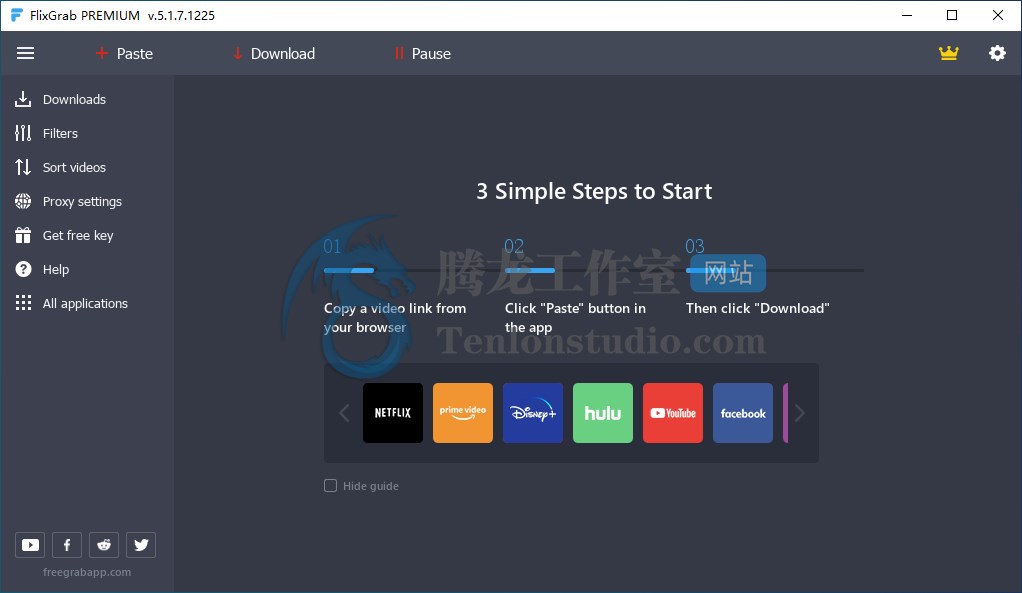Image resolution: width=1022 pixels, height=593 pixels.
Task: Open settings gear icon
Action: (x=997, y=53)
